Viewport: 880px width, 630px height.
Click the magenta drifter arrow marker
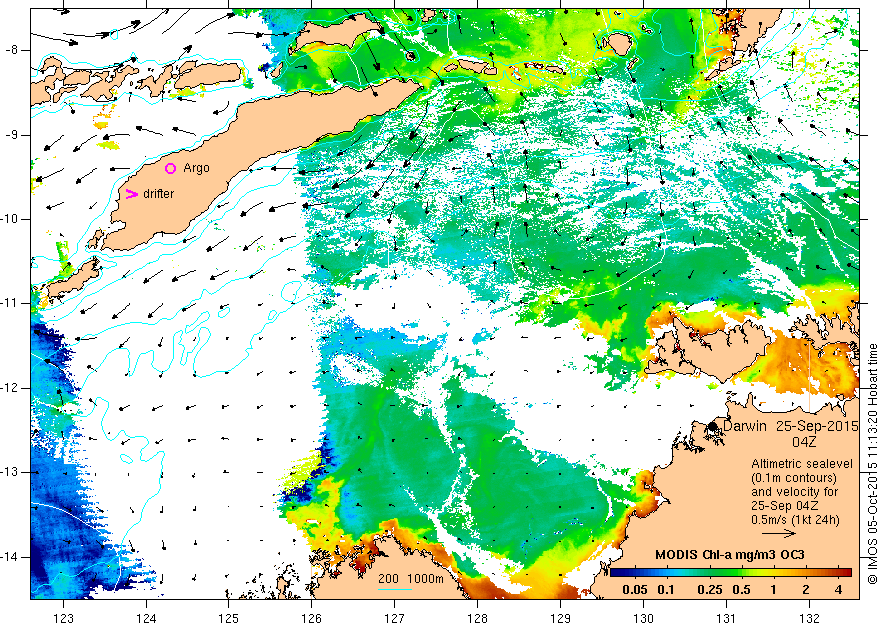click(x=131, y=194)
